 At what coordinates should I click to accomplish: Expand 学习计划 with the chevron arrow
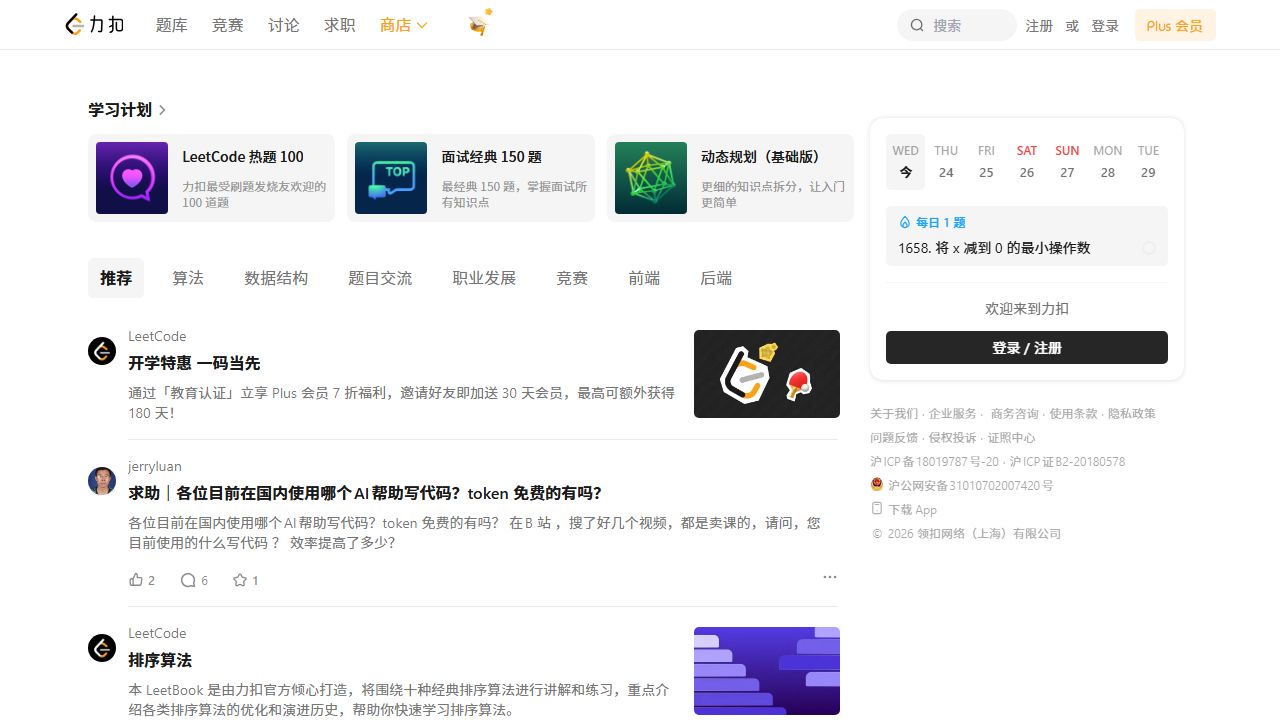163,110
